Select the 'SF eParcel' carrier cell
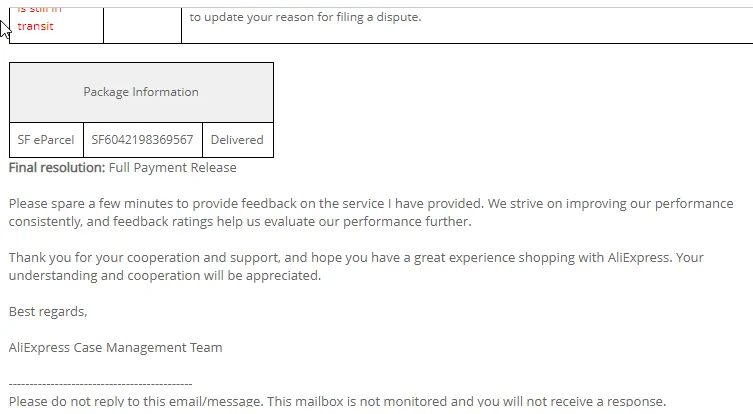The width and height of the screenshot is (753, 414). 46,140
